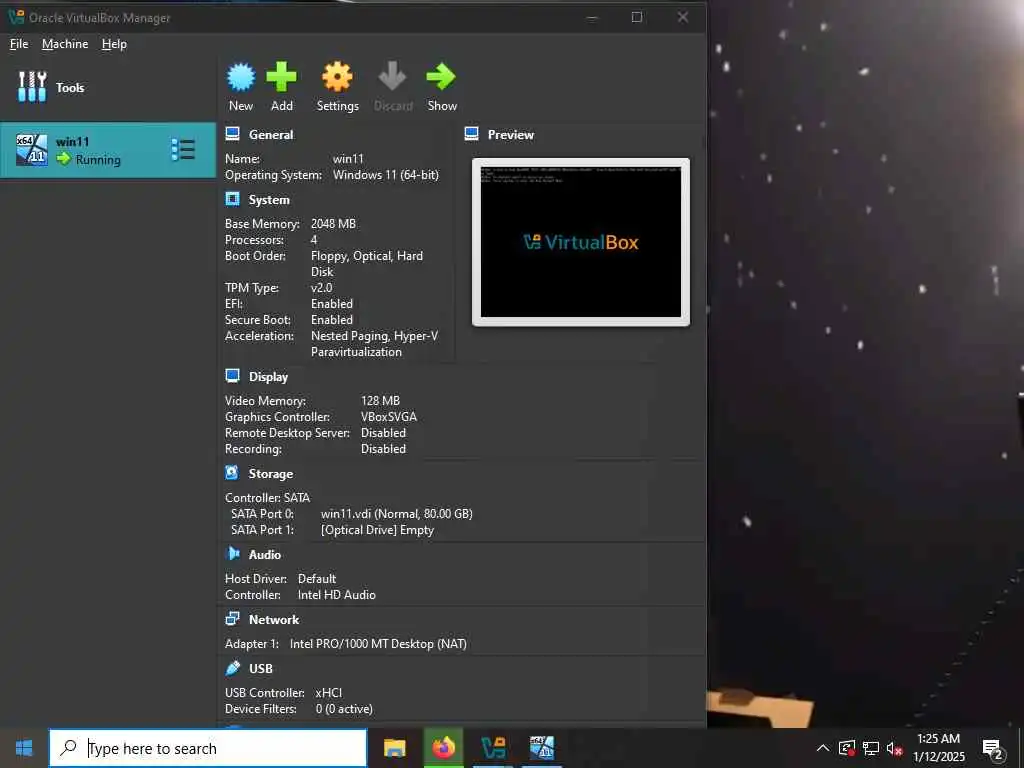Click the Windows 11 (64-bit) OS value
Image resolution: width=1024 pixels, height=768 pixels.
tap(386, 174)
